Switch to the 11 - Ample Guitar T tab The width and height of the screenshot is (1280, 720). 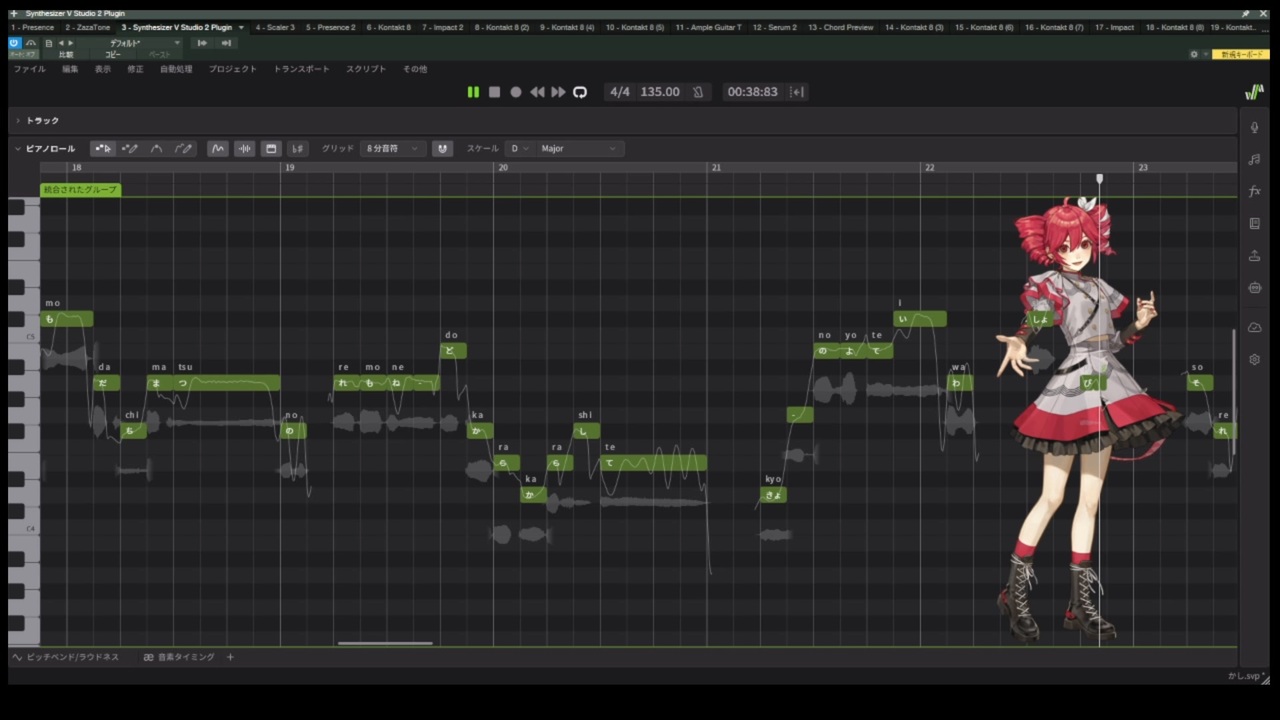709,28
